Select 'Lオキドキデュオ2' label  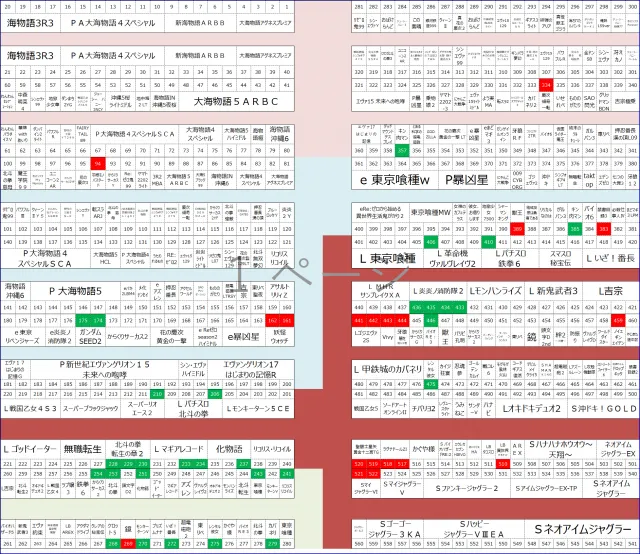pos(531,408)
